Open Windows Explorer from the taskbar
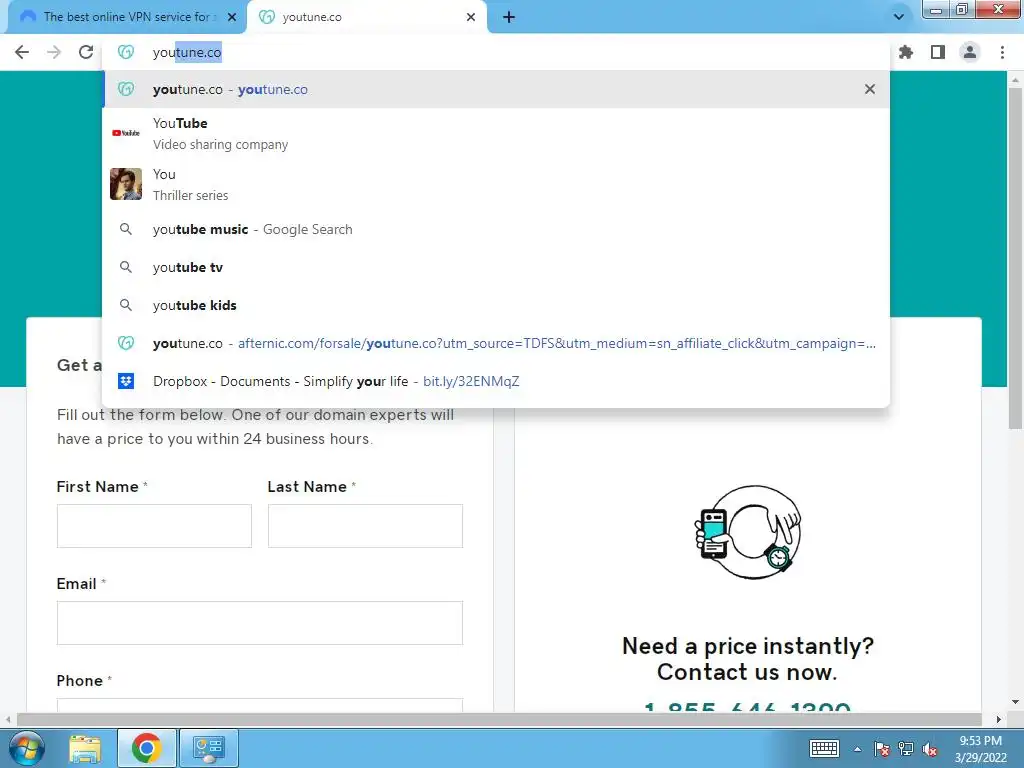1024x768 pixels. coord(86,748)
